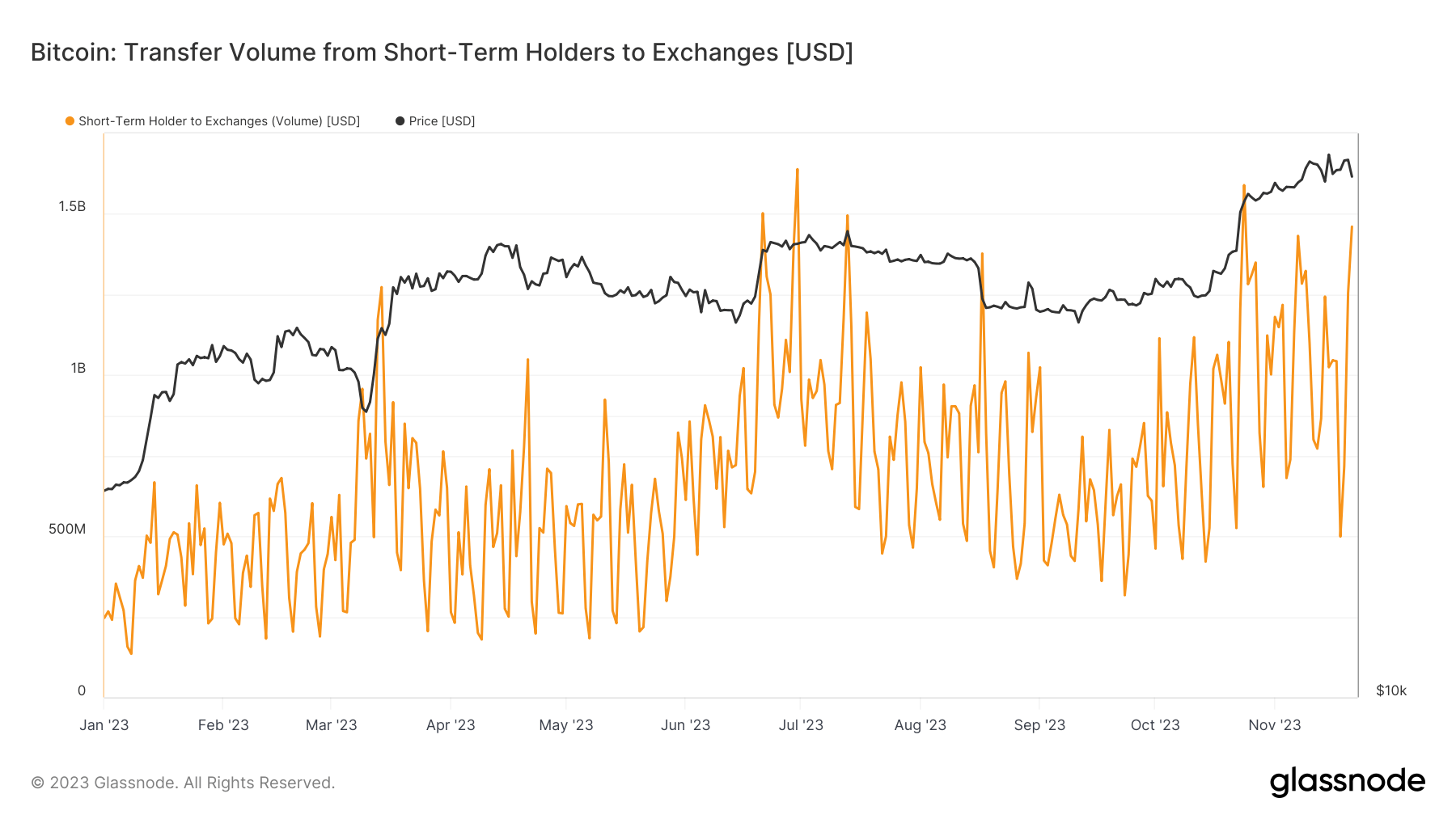Select the Feb '23 x-axis label
The image size is (1456, 819).
[223, 725]
